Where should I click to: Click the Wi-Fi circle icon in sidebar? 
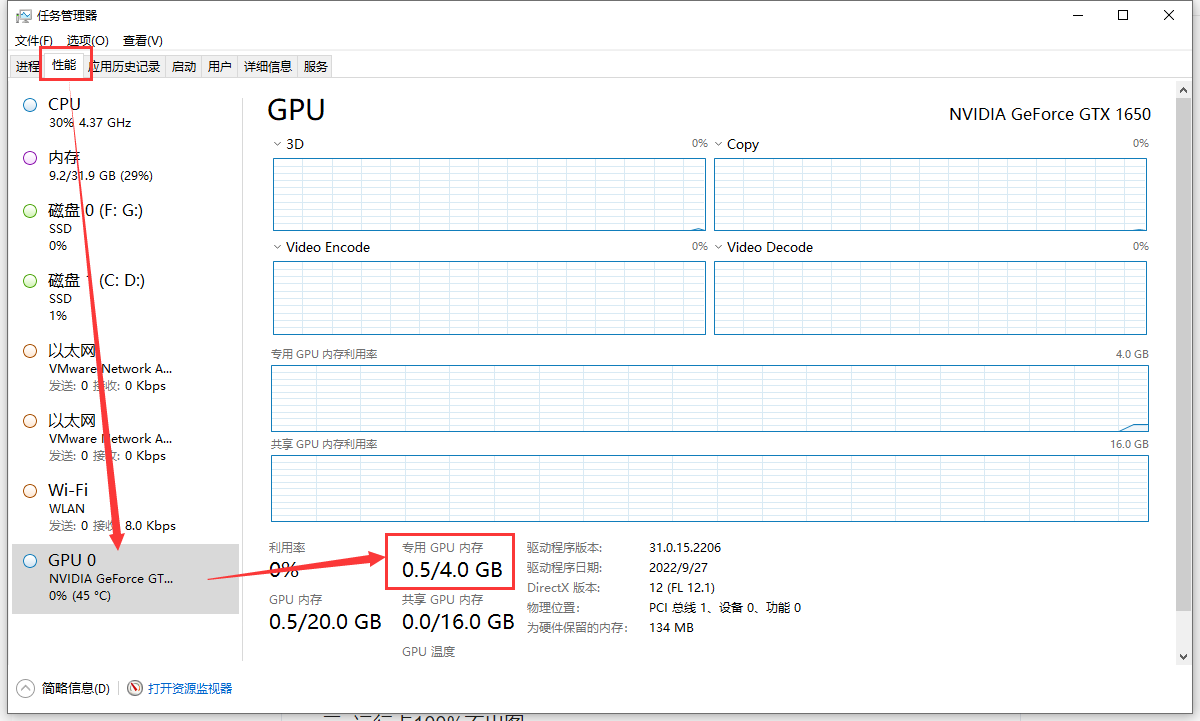click(29, 490)
